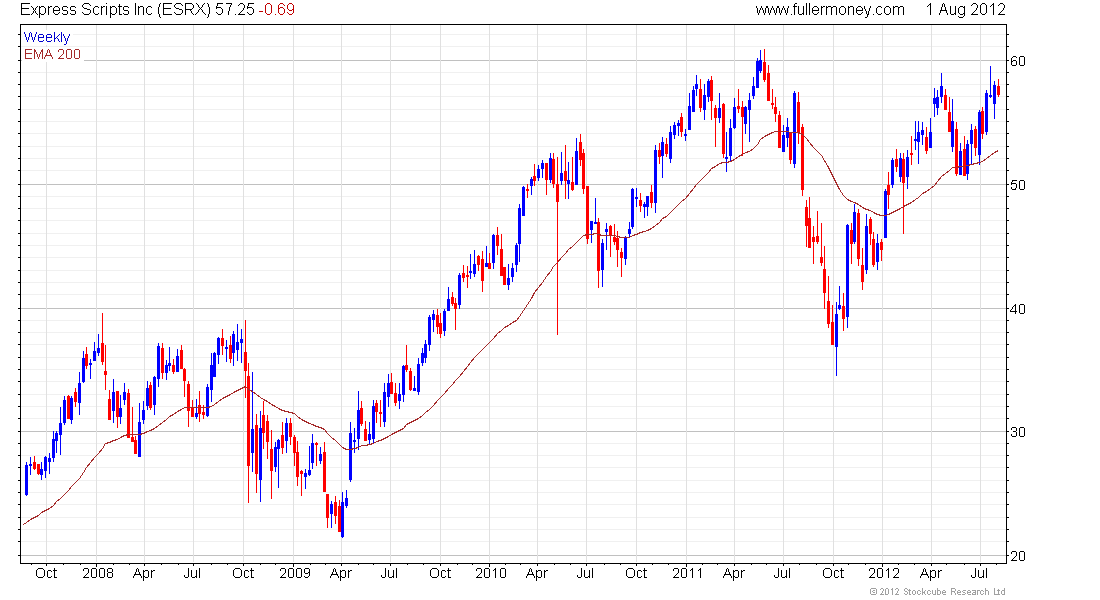This screenshot has width=1100, height=600.
Task: Click the 2012 year label on time axis
Action: [883, 573]
